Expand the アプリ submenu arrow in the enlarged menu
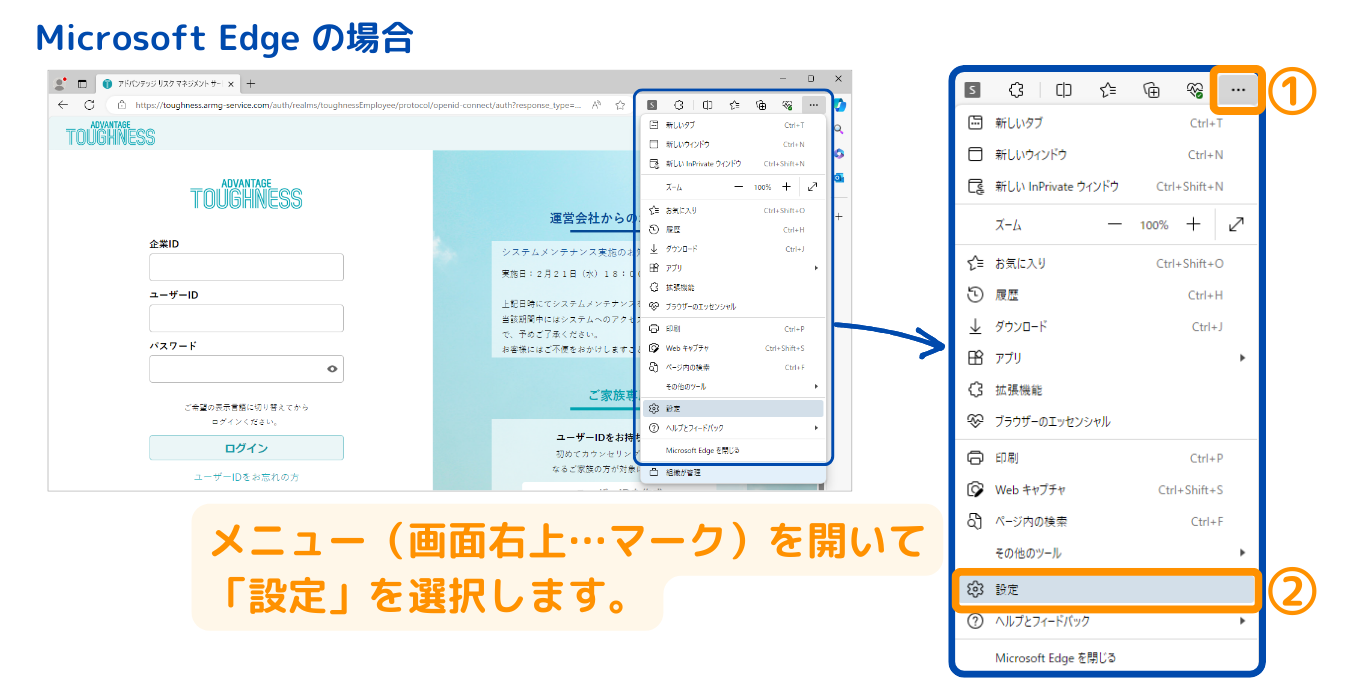 [x=1243, y=358]
